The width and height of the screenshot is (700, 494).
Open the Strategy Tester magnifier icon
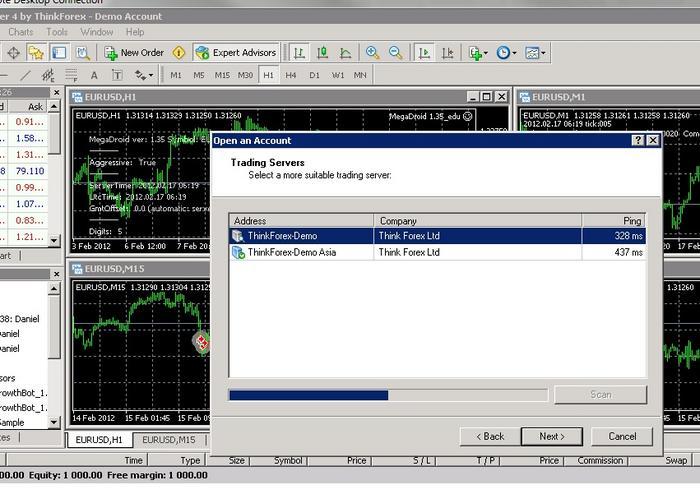point(83,53)
